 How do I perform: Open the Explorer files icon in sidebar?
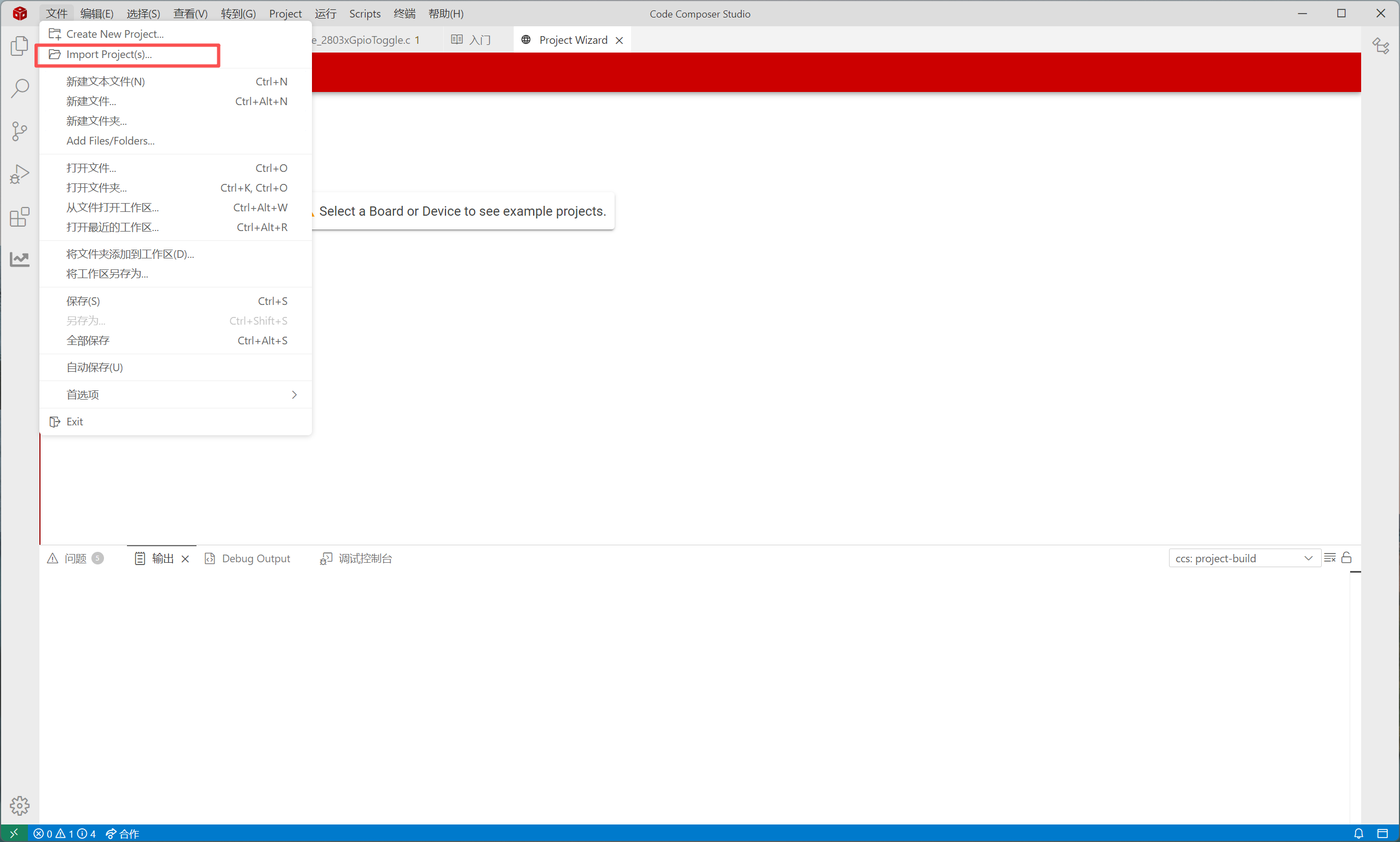[19, 46]
